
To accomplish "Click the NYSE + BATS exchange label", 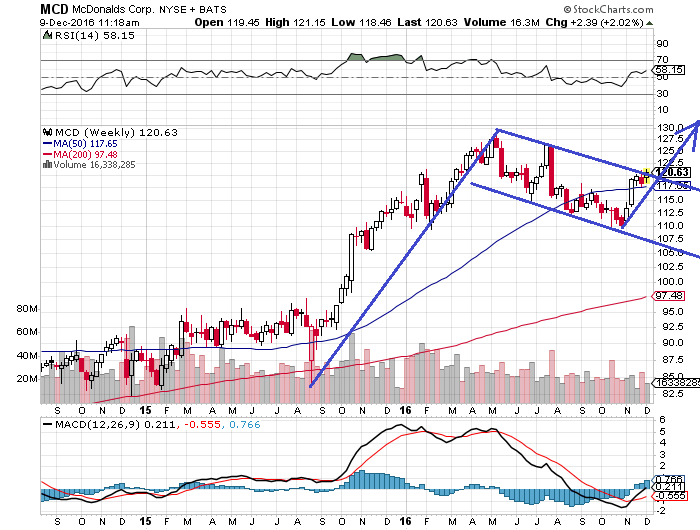I will 193,9.
